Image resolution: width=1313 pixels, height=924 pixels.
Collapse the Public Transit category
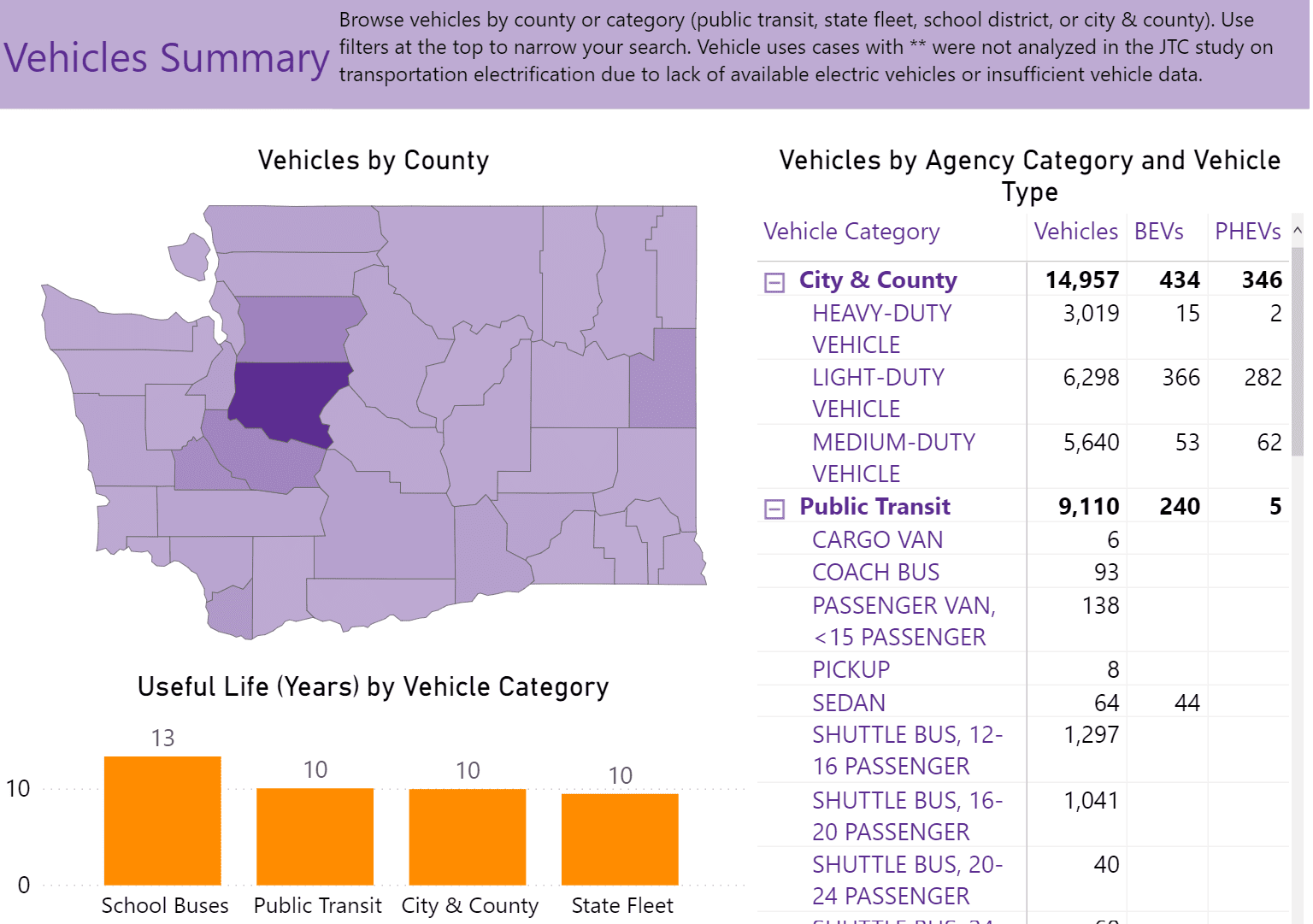[774, 509]
